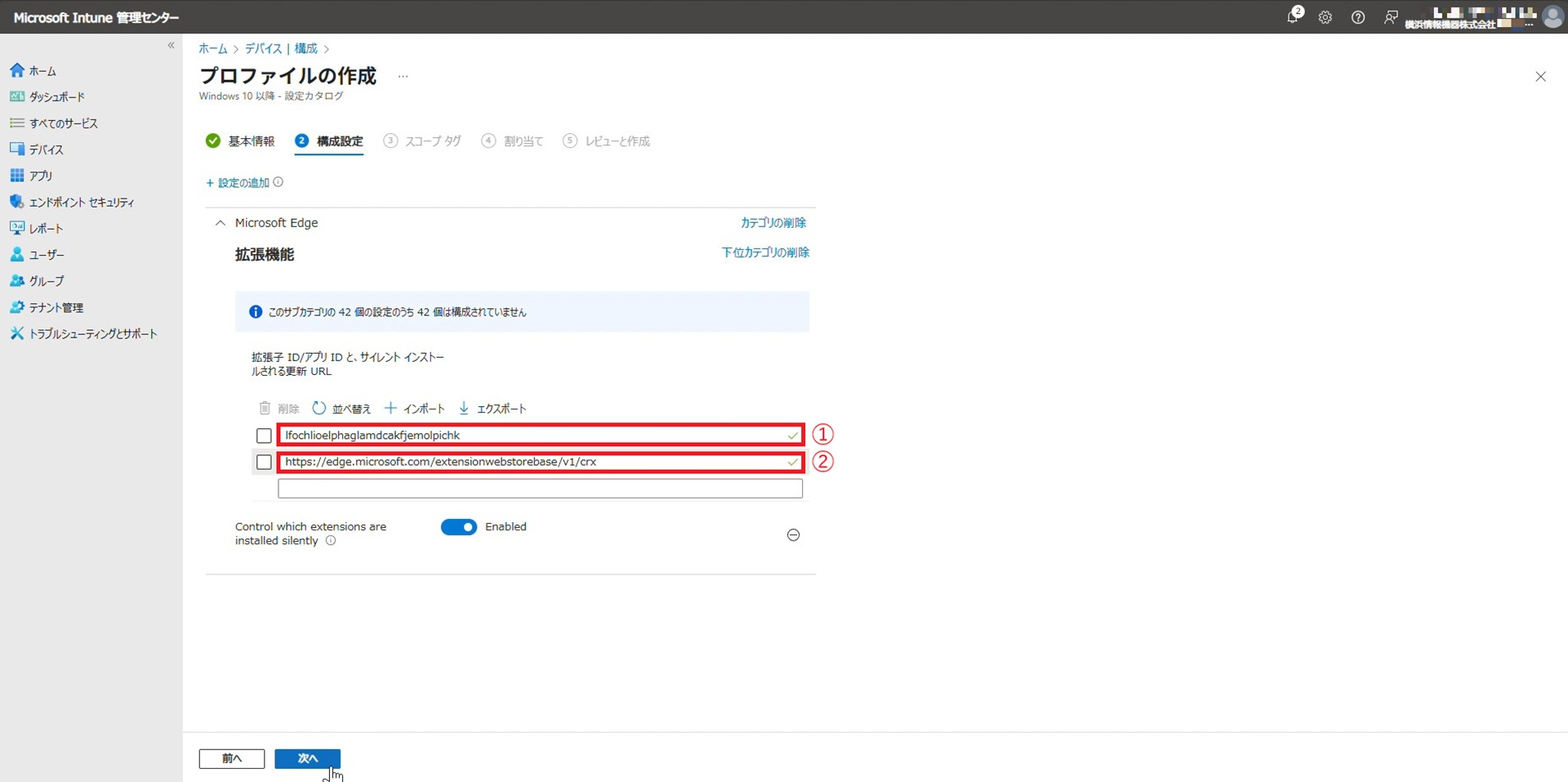Toggle the silent extension install Enabled switch
The width and height of the screenshot is (1568, 782).
click(458, 527)
